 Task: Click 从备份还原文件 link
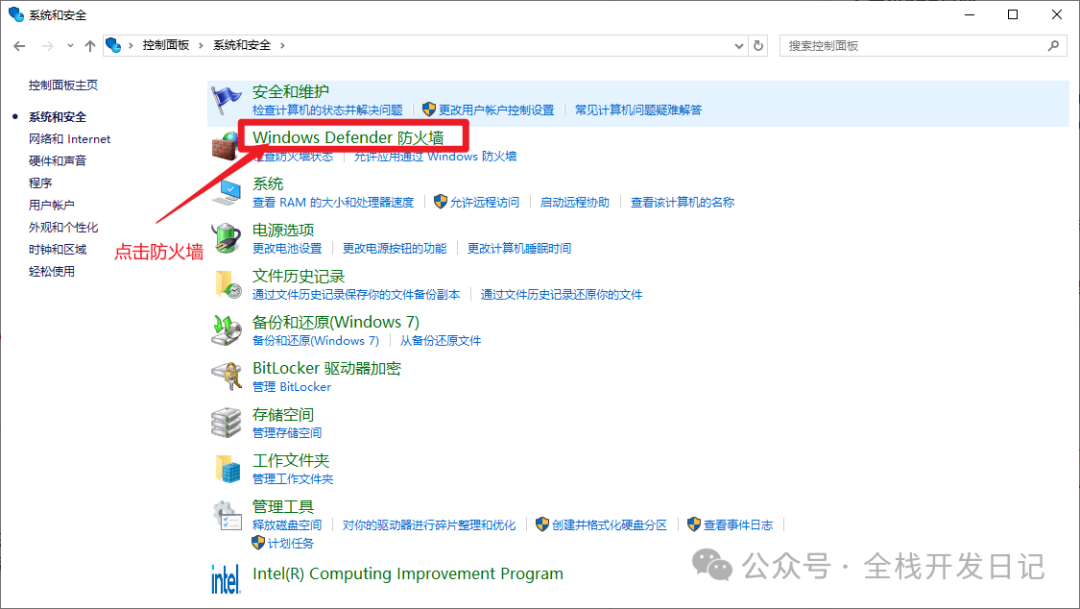point(441,341)
